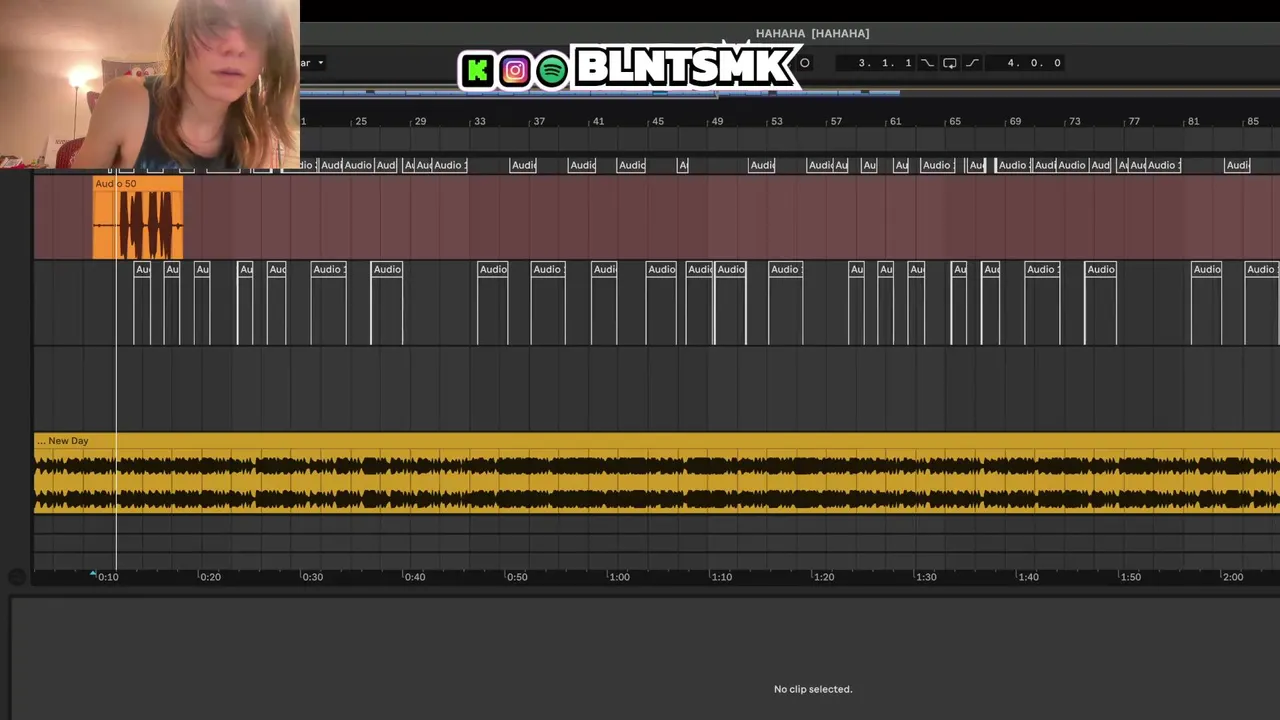Open the quantization dropdown ending in 'ar'
This screenshot has width=1280, height=720.
(313, 63)
